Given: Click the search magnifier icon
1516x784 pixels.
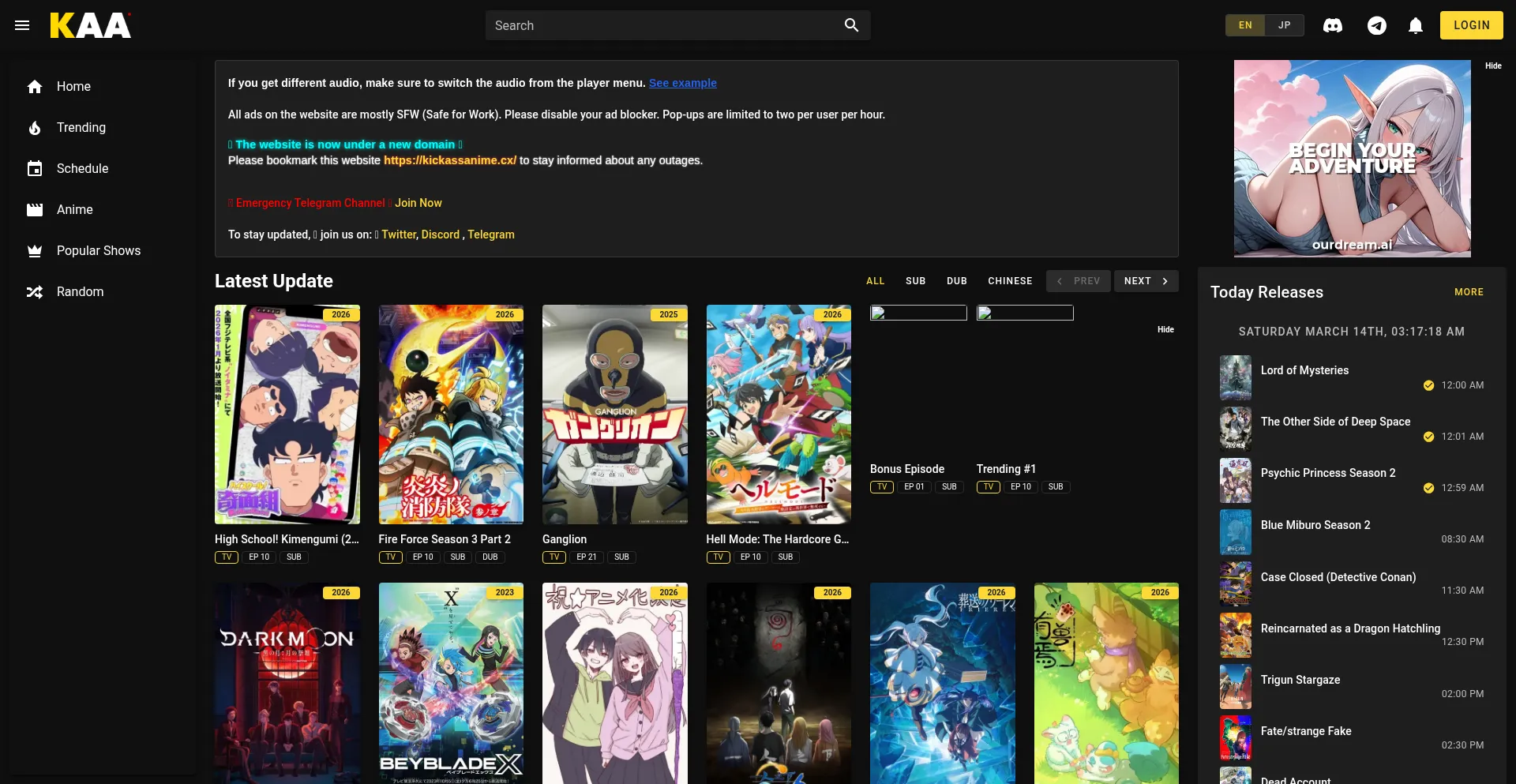Looking at the screenshot, I should click(851, 25).
